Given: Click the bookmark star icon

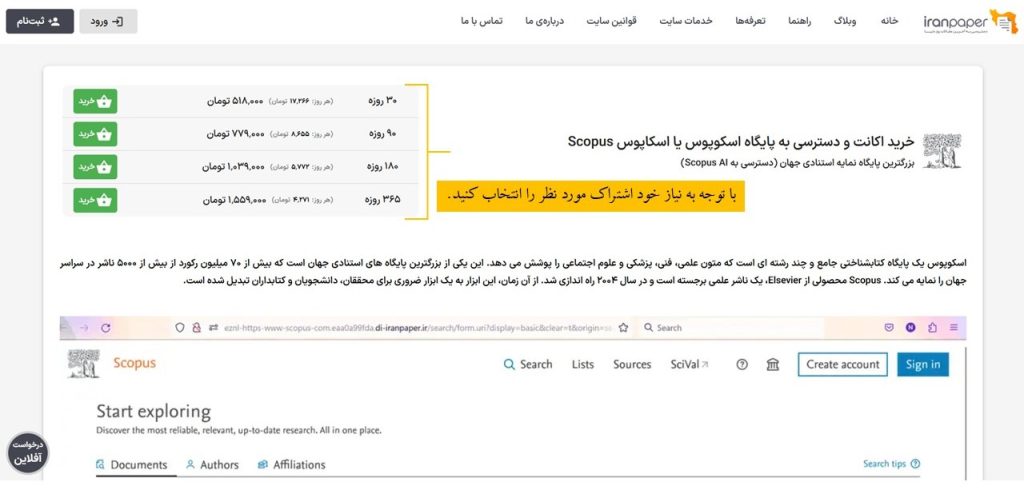Looking at the screenshot, I should tap(623, 328).
